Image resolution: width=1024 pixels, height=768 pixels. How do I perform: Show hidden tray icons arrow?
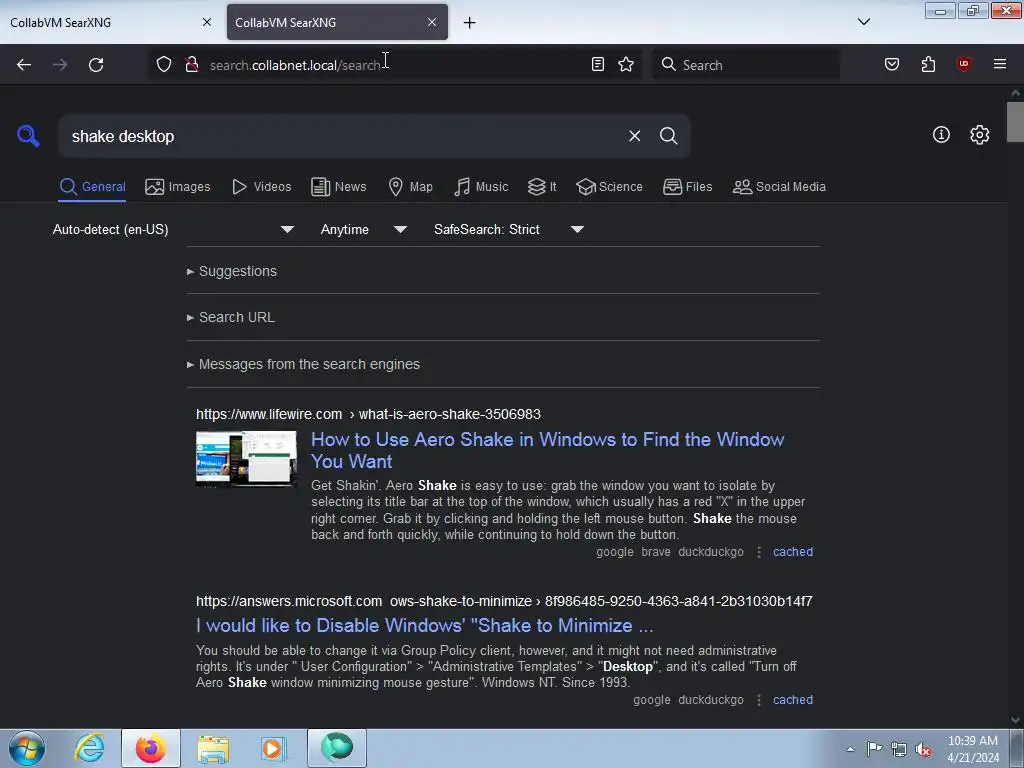[850, 749]
